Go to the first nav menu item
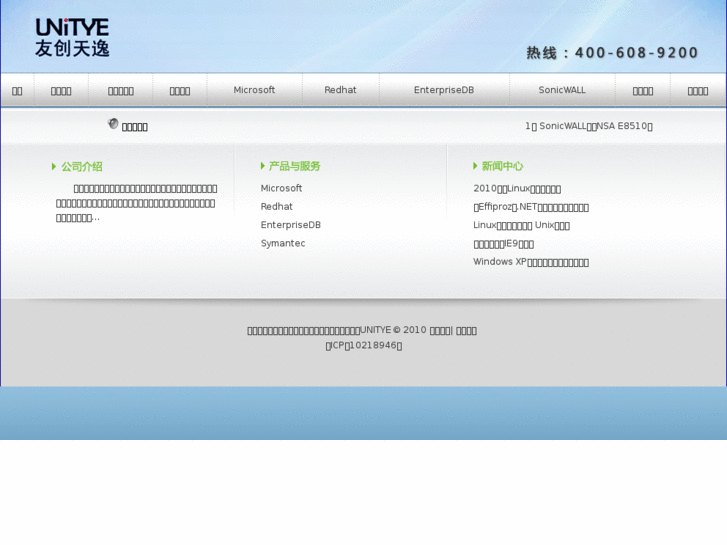Screen dimensions: 727x545 pos(17,91)
